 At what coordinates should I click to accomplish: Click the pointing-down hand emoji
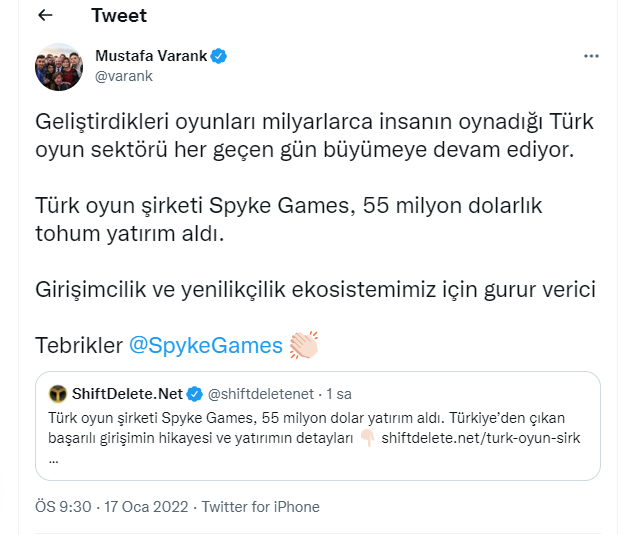(x=365, y=439)
